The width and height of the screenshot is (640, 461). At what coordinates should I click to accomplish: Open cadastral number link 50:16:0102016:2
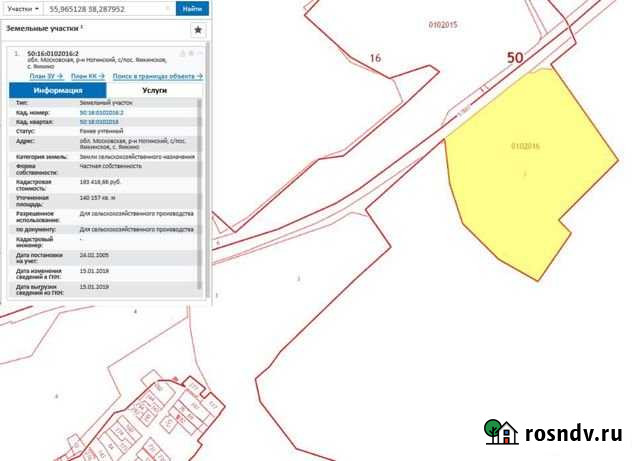pos(100,112)
